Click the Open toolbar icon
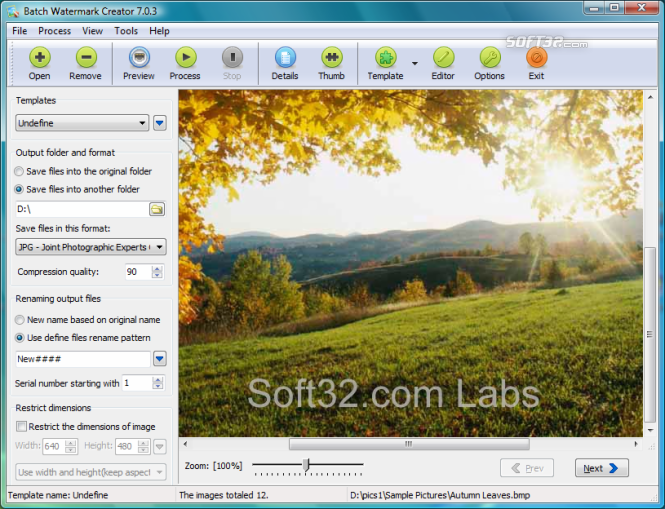 tap(39, 57)
